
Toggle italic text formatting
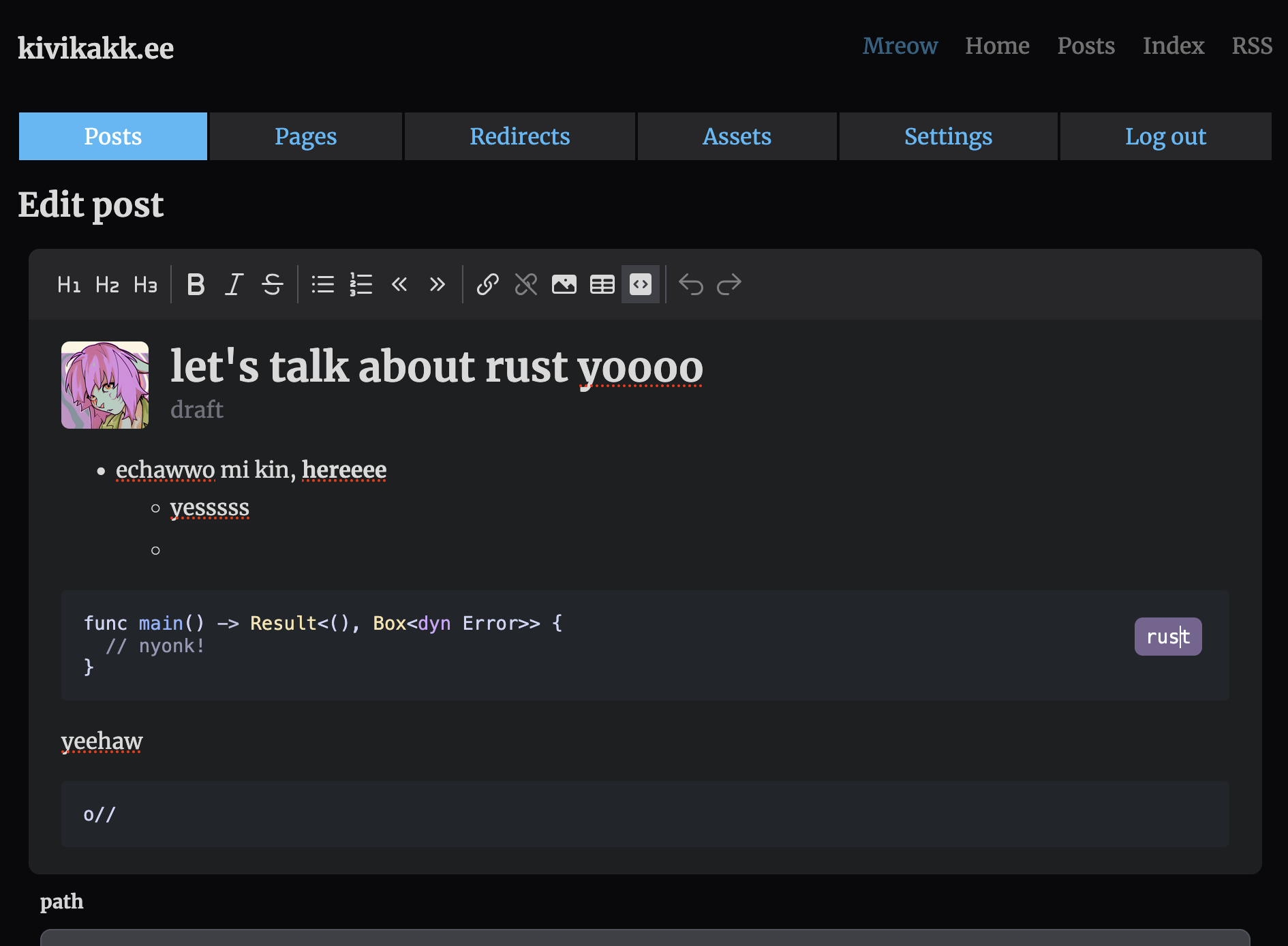(234, 284)
